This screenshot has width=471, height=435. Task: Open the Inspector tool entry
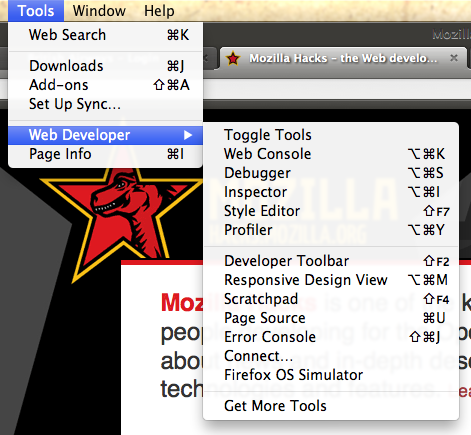[x=331, y=192]
